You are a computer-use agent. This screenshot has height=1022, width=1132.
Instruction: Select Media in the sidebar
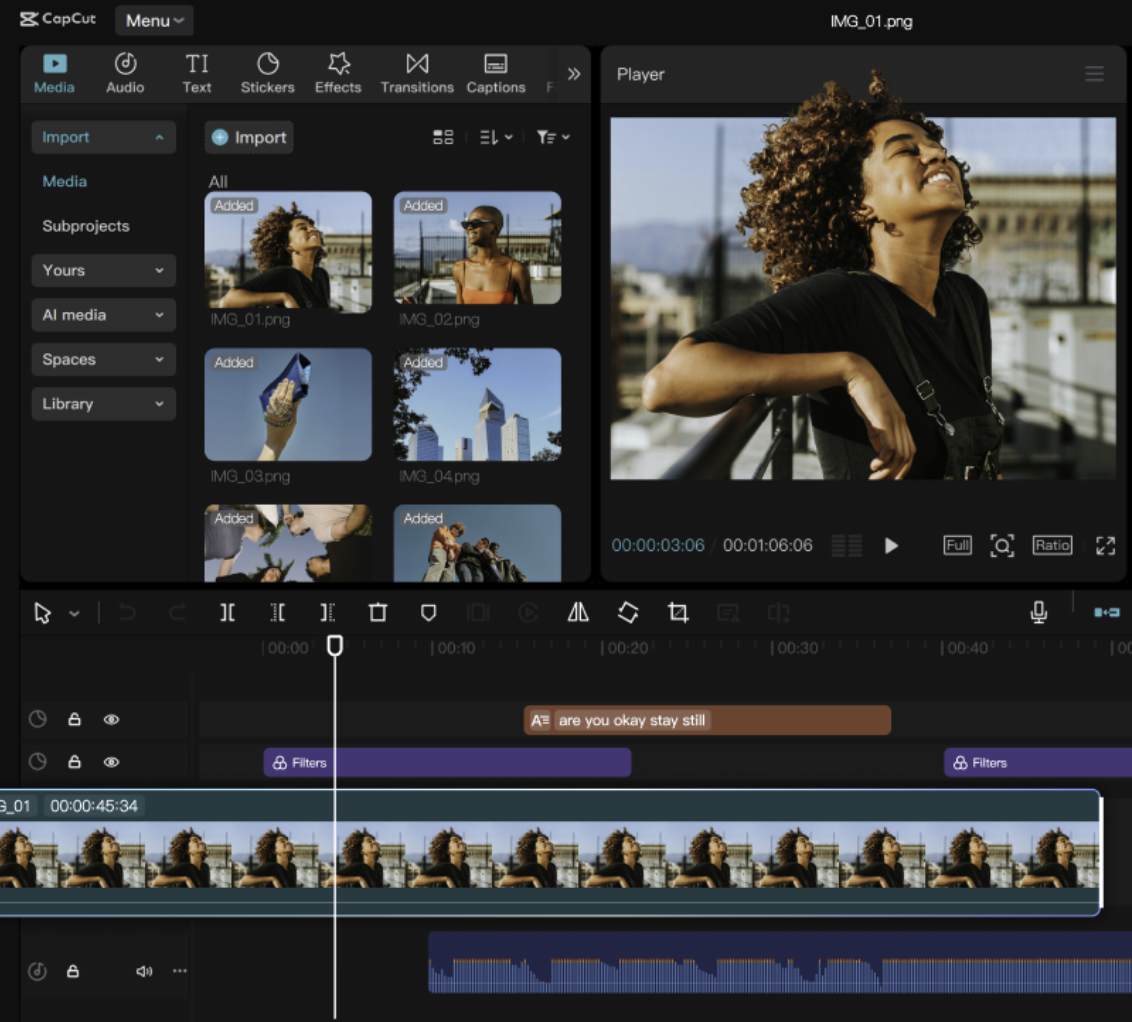click(x=64, y=181)
